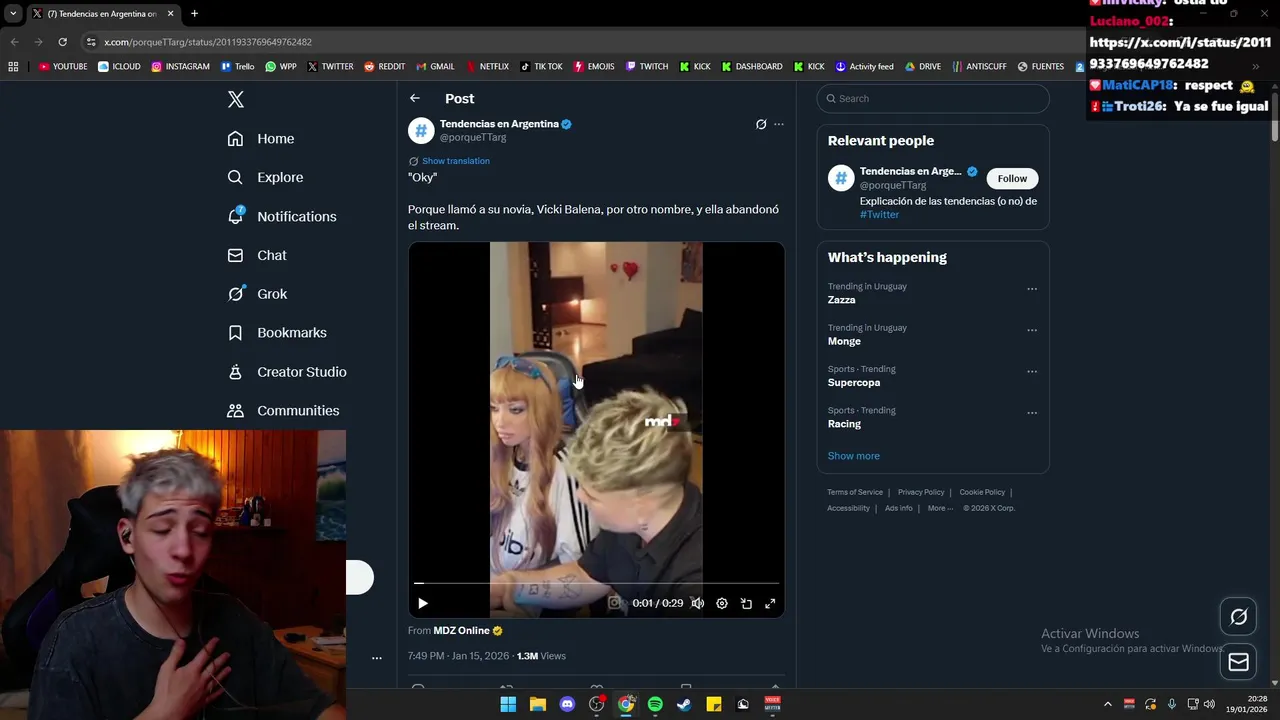The width and height of the screenshot is (1280, 720).
Task: Open more options for Monge trend
Action: (x=1032, y=330)
